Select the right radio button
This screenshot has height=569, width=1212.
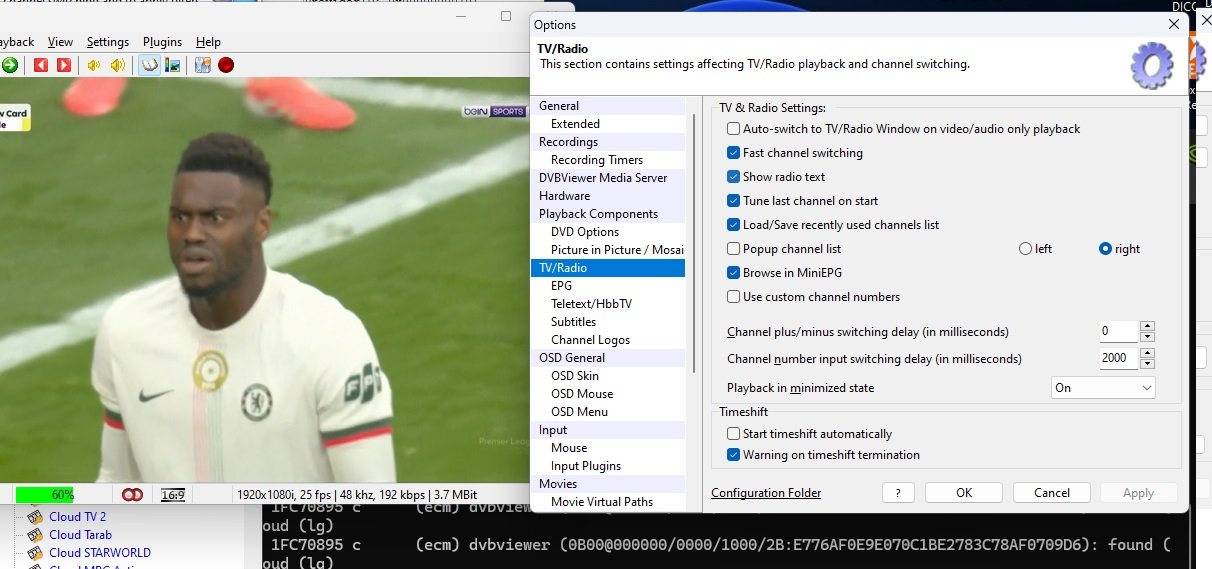click(x=1105, y=249)
